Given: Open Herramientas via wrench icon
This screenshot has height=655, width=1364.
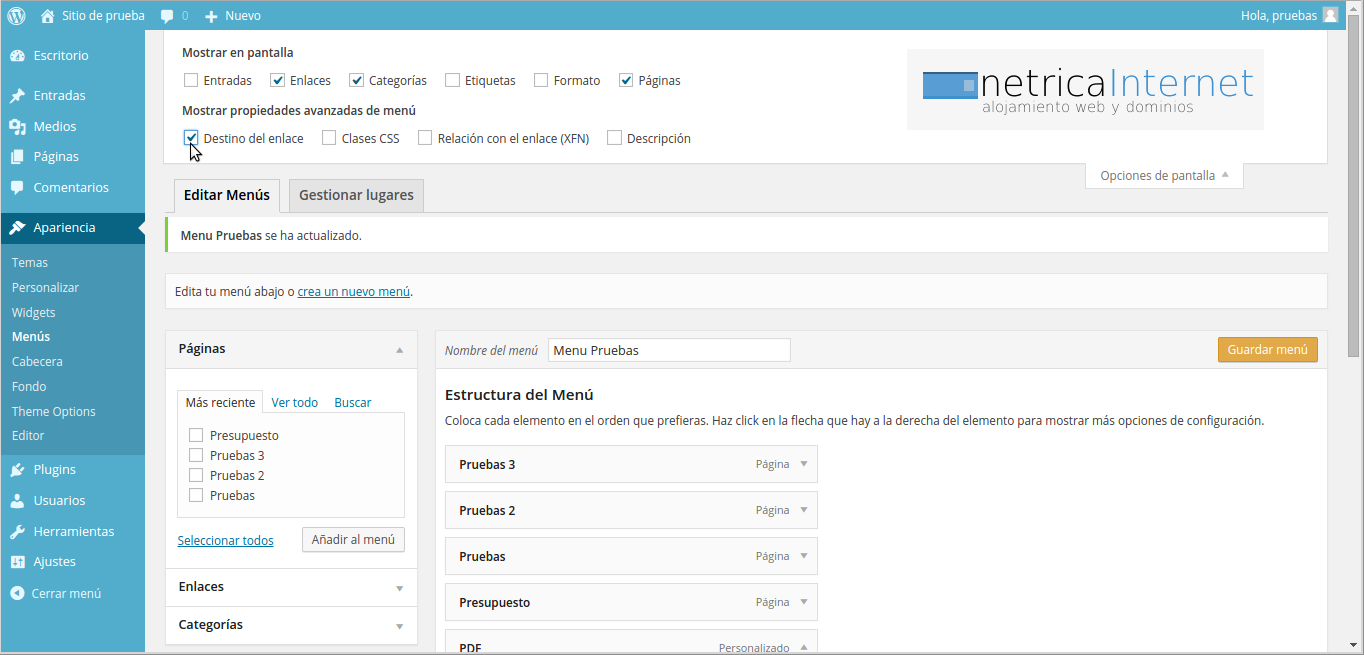Looking at the screenshot, I should click(17, 532).
